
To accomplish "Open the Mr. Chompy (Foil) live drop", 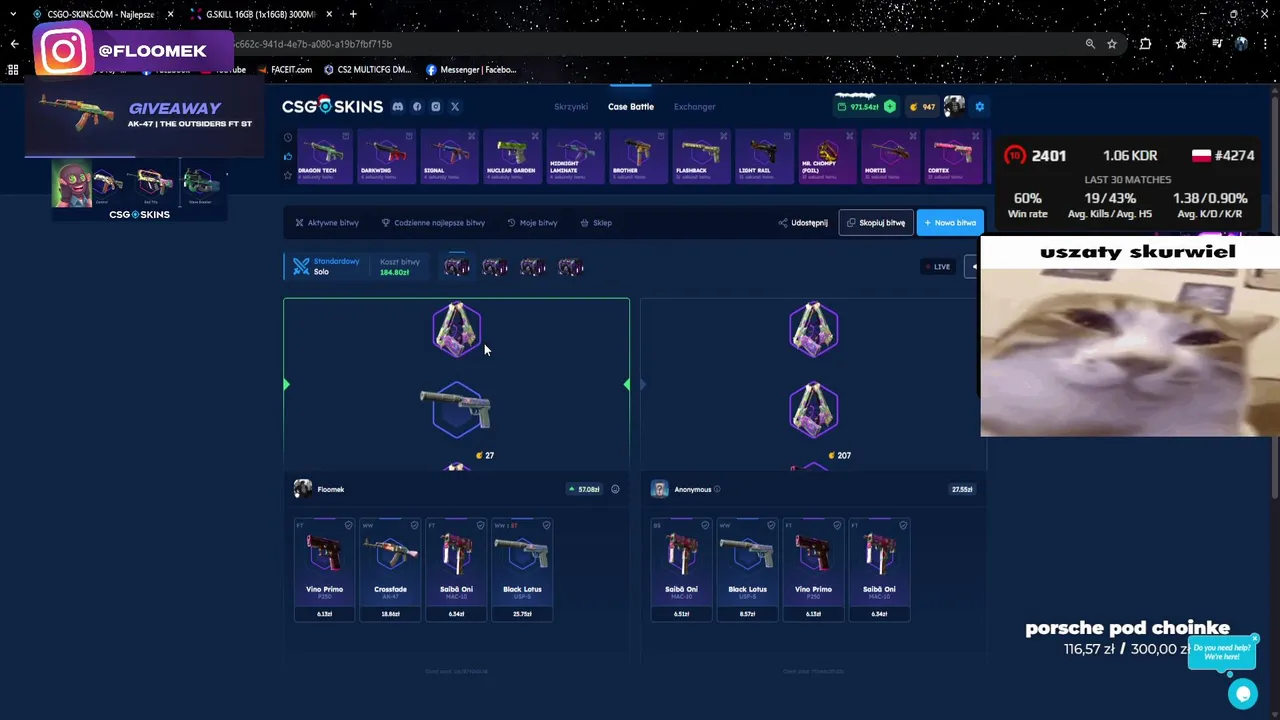I will (x=827, y=156).
